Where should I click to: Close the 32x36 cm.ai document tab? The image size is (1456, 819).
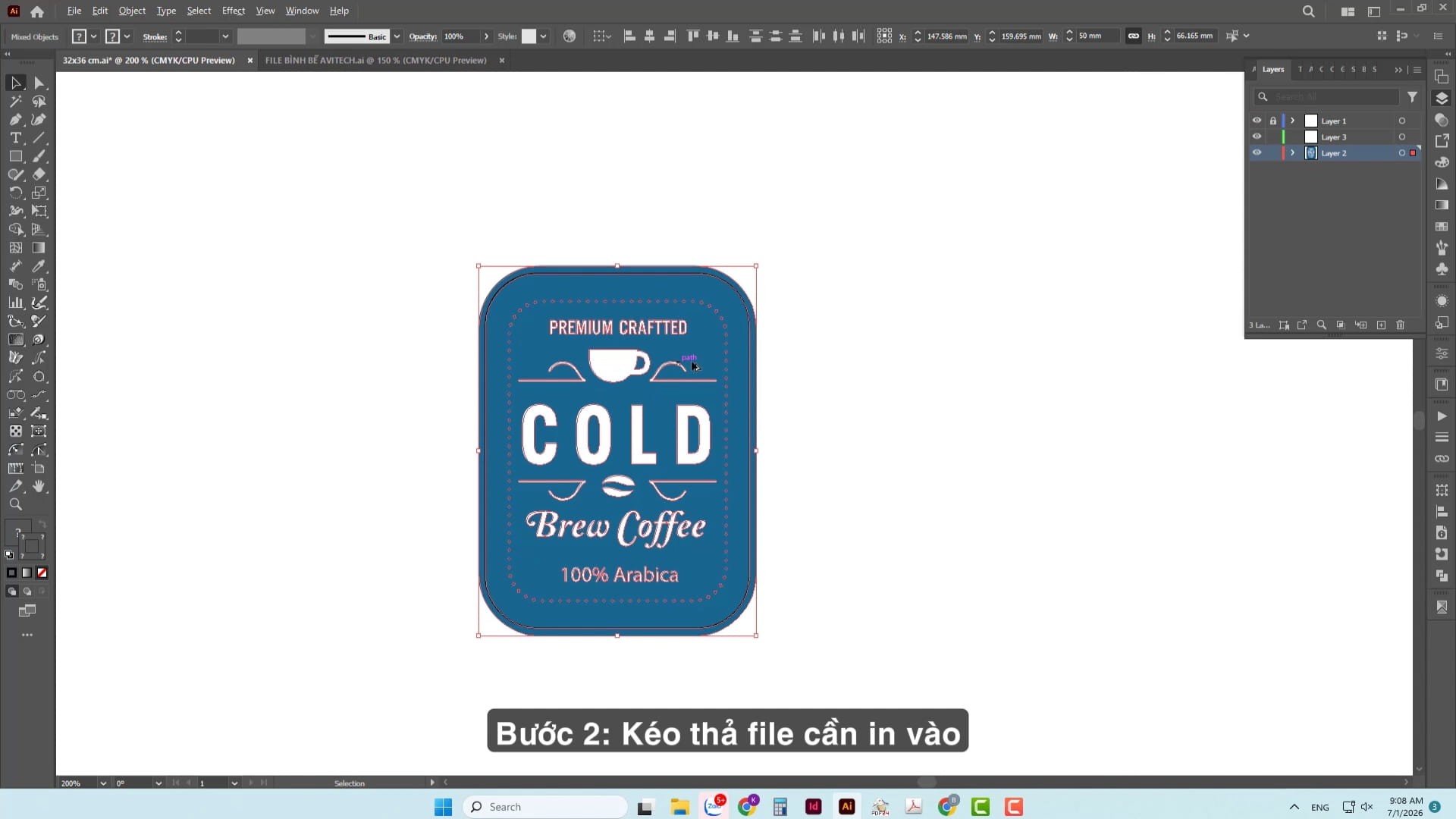tap(250, 61)
